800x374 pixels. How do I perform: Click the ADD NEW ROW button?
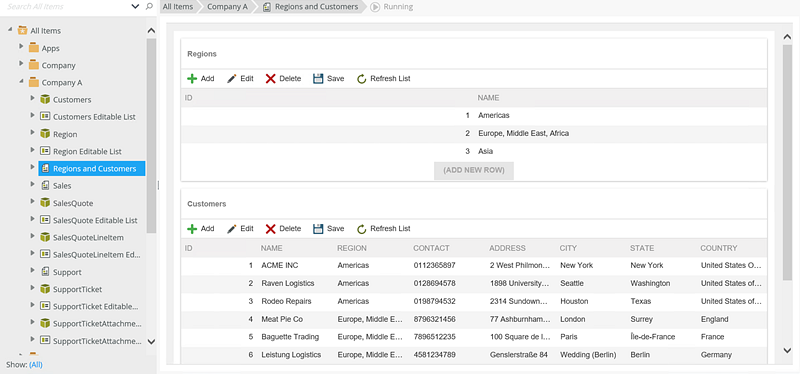click(474, 170)
